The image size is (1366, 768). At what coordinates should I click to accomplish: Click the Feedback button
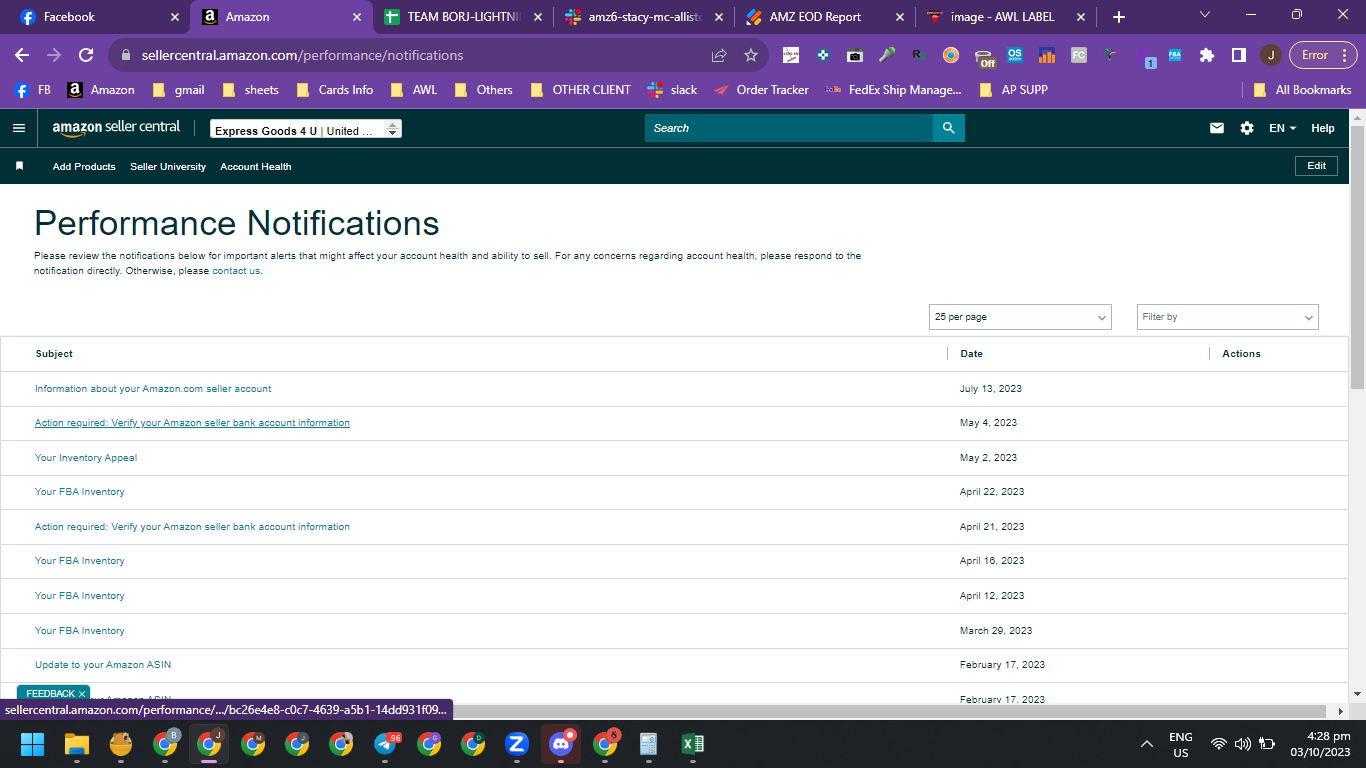[x=50, y=693]
